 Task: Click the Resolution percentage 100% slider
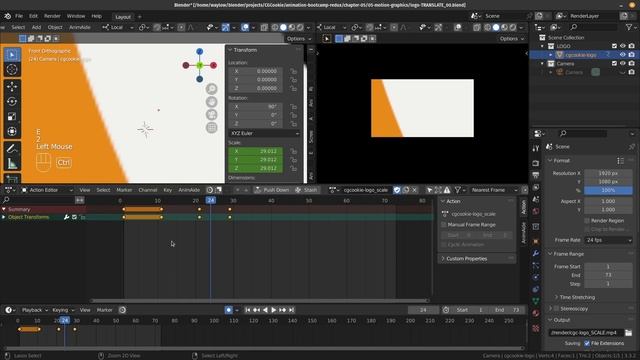pos(608,190)
